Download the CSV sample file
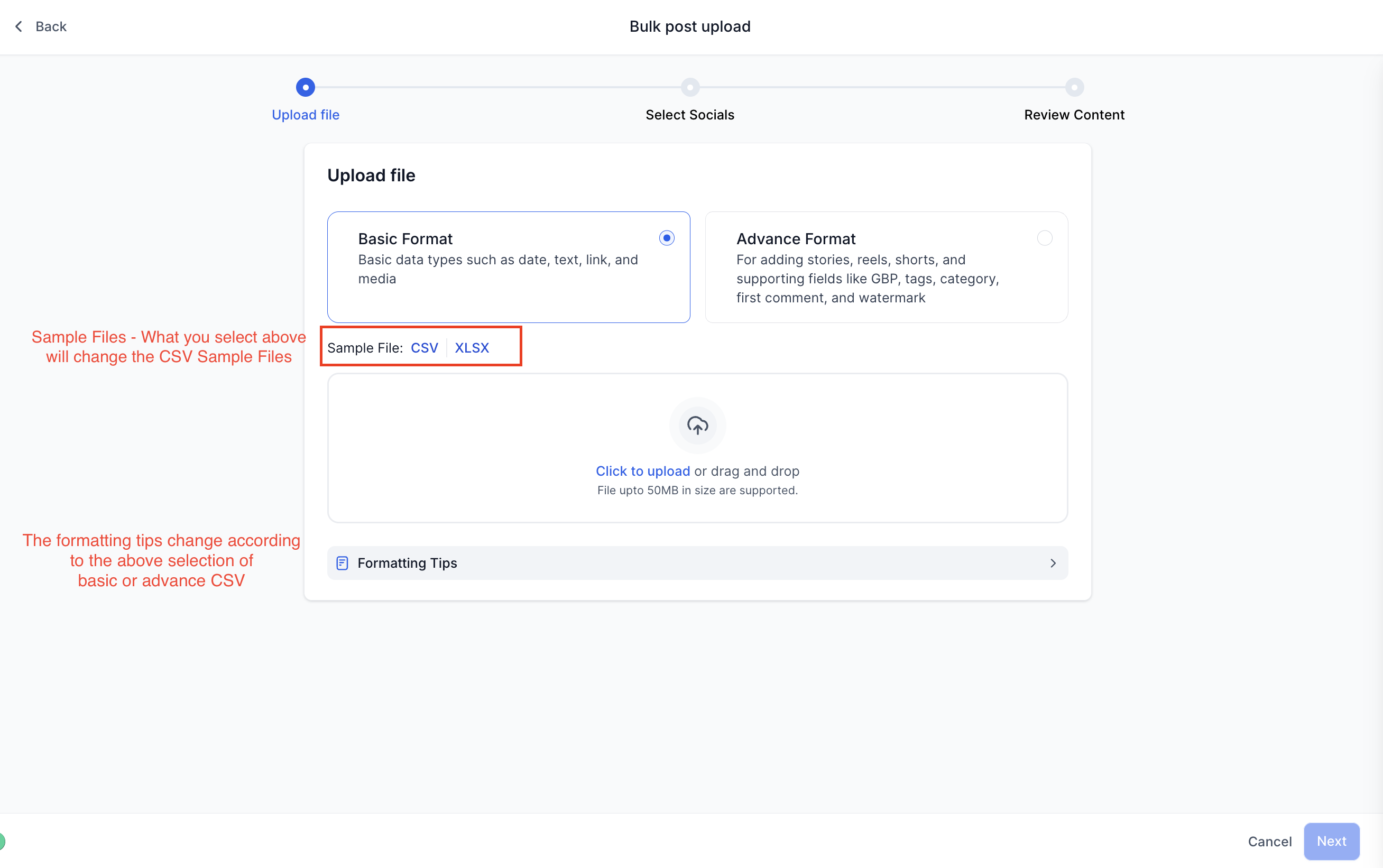Image resolution: width=1383 pixels, height=868 pixels. pos(423,348)
